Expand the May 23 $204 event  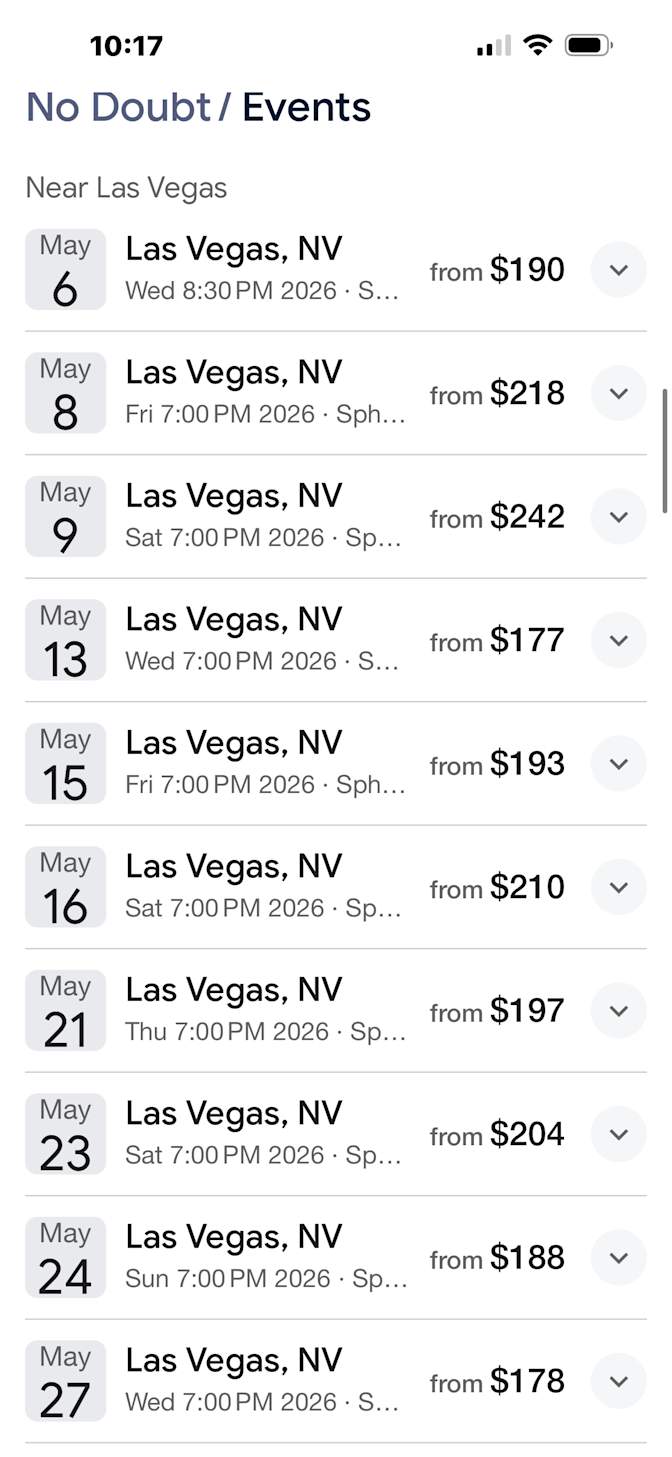[618, 1134]
